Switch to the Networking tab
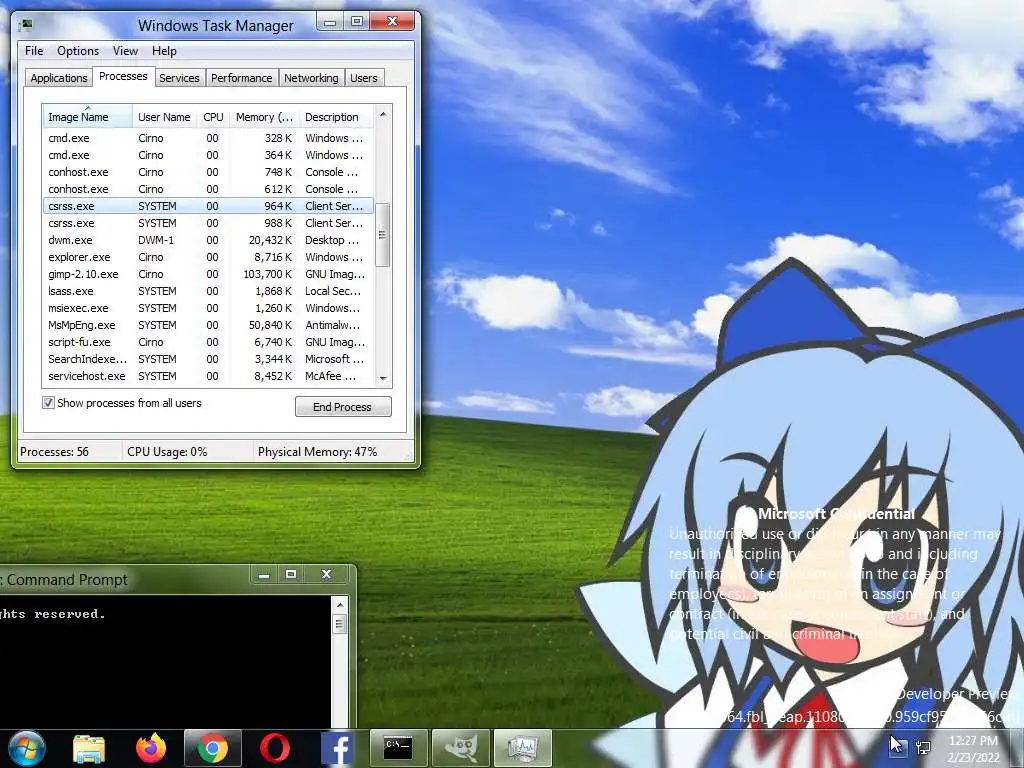 click(311, 78)
